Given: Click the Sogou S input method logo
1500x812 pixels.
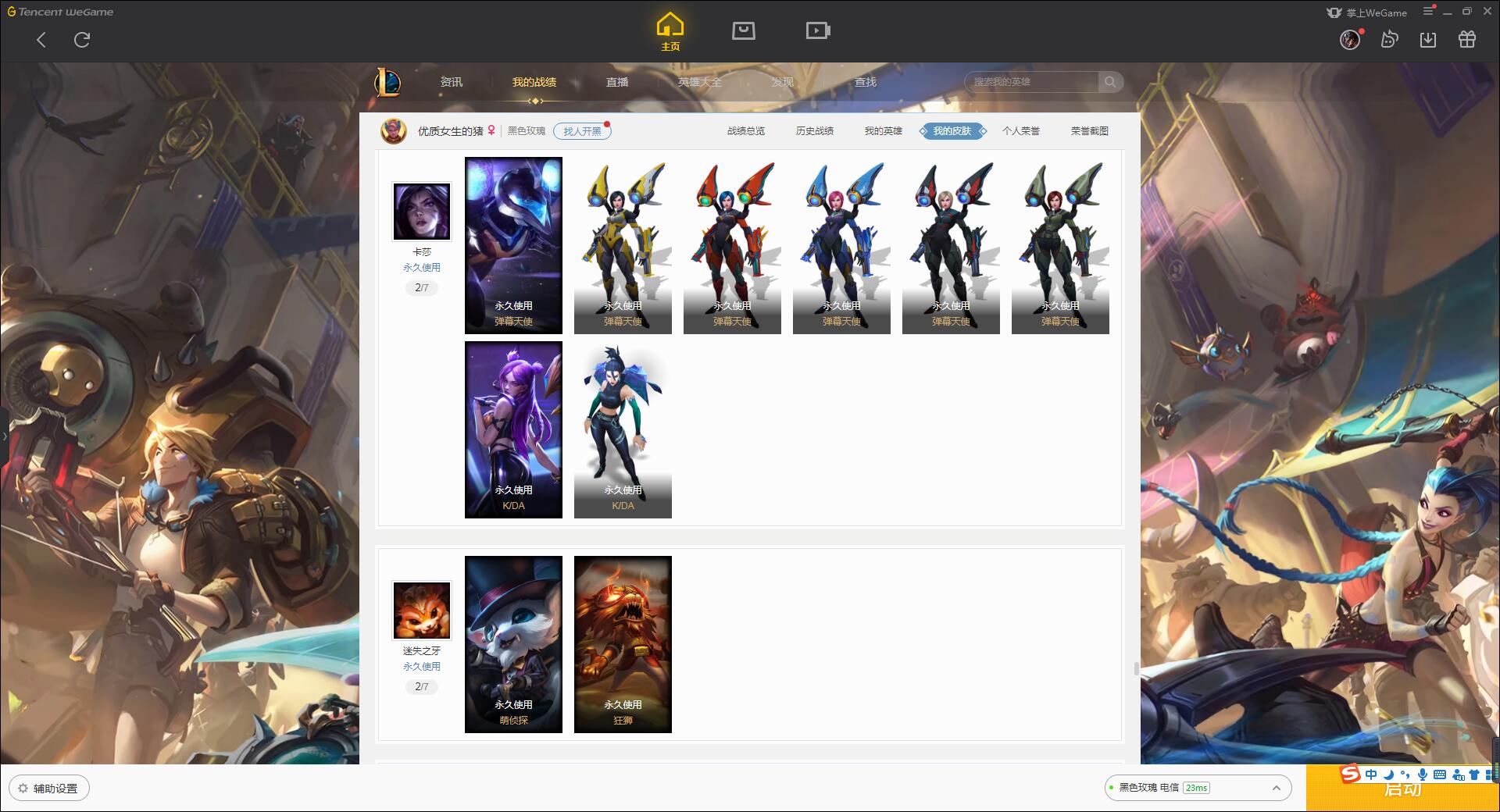Looking at the screenshot, I should (x=1350, y=775).
